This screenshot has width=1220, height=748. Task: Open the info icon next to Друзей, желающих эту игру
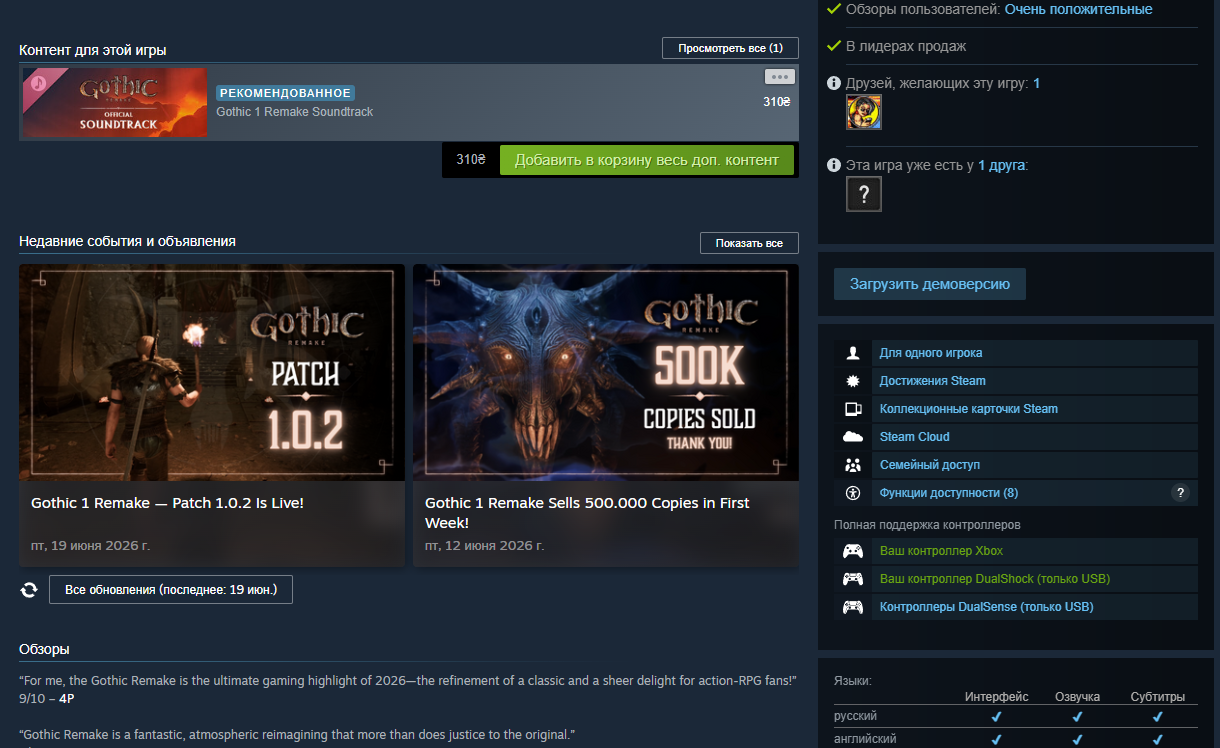[834, 84]
